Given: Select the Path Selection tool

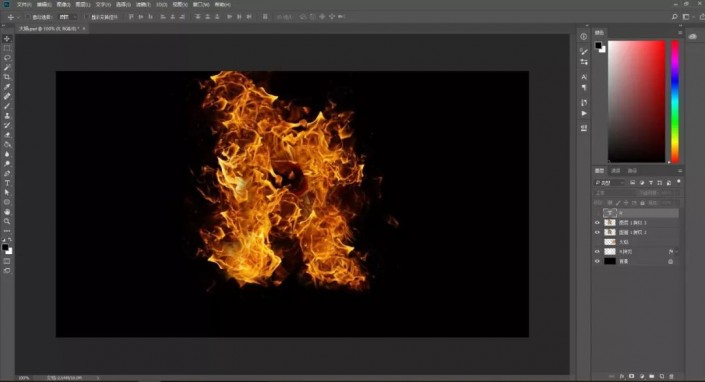Looking at the screenshot, I should click(7, 192).
